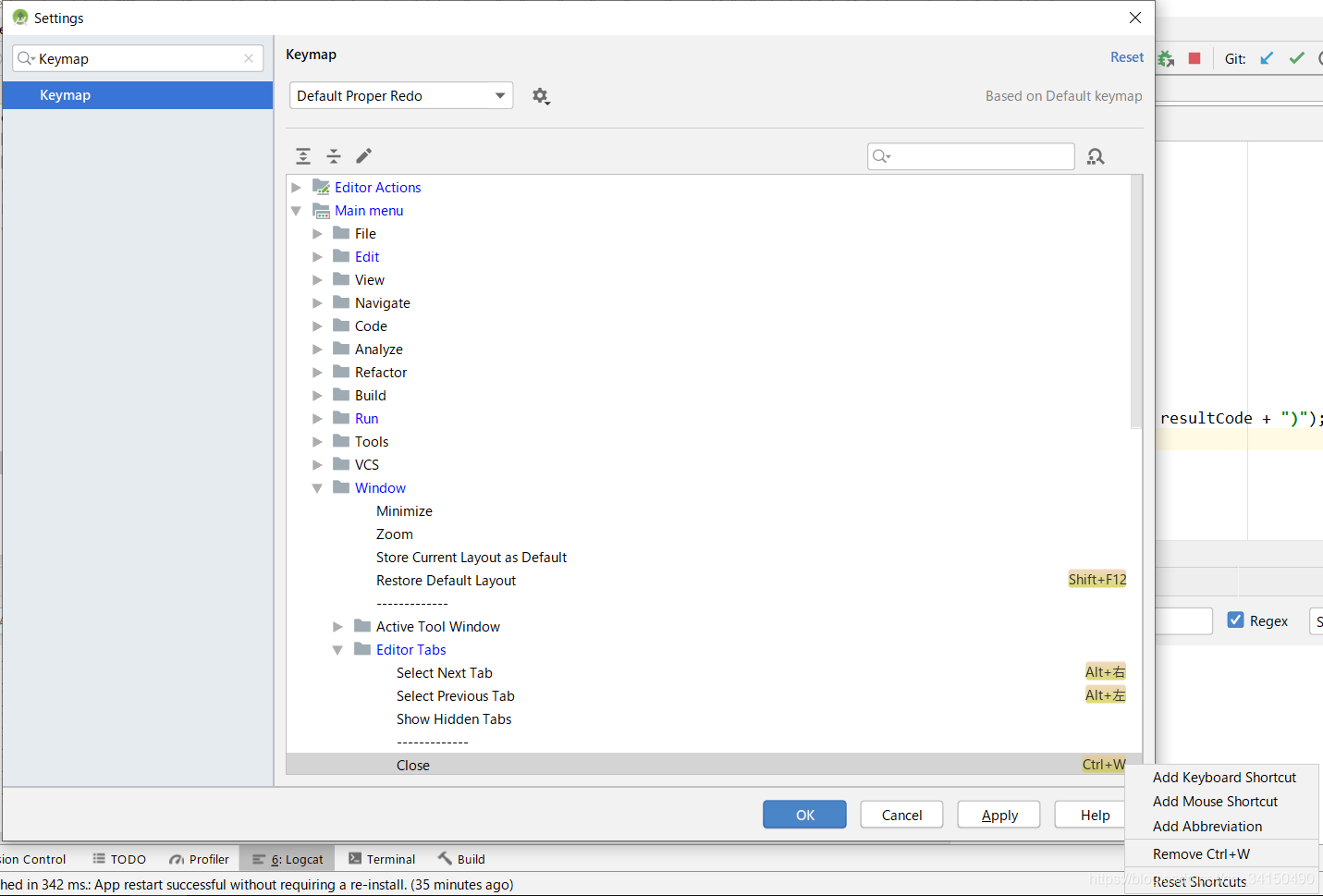Expand the Edit folder node
The width and height of the screenshot is (1323, 896).
point(317,257)
